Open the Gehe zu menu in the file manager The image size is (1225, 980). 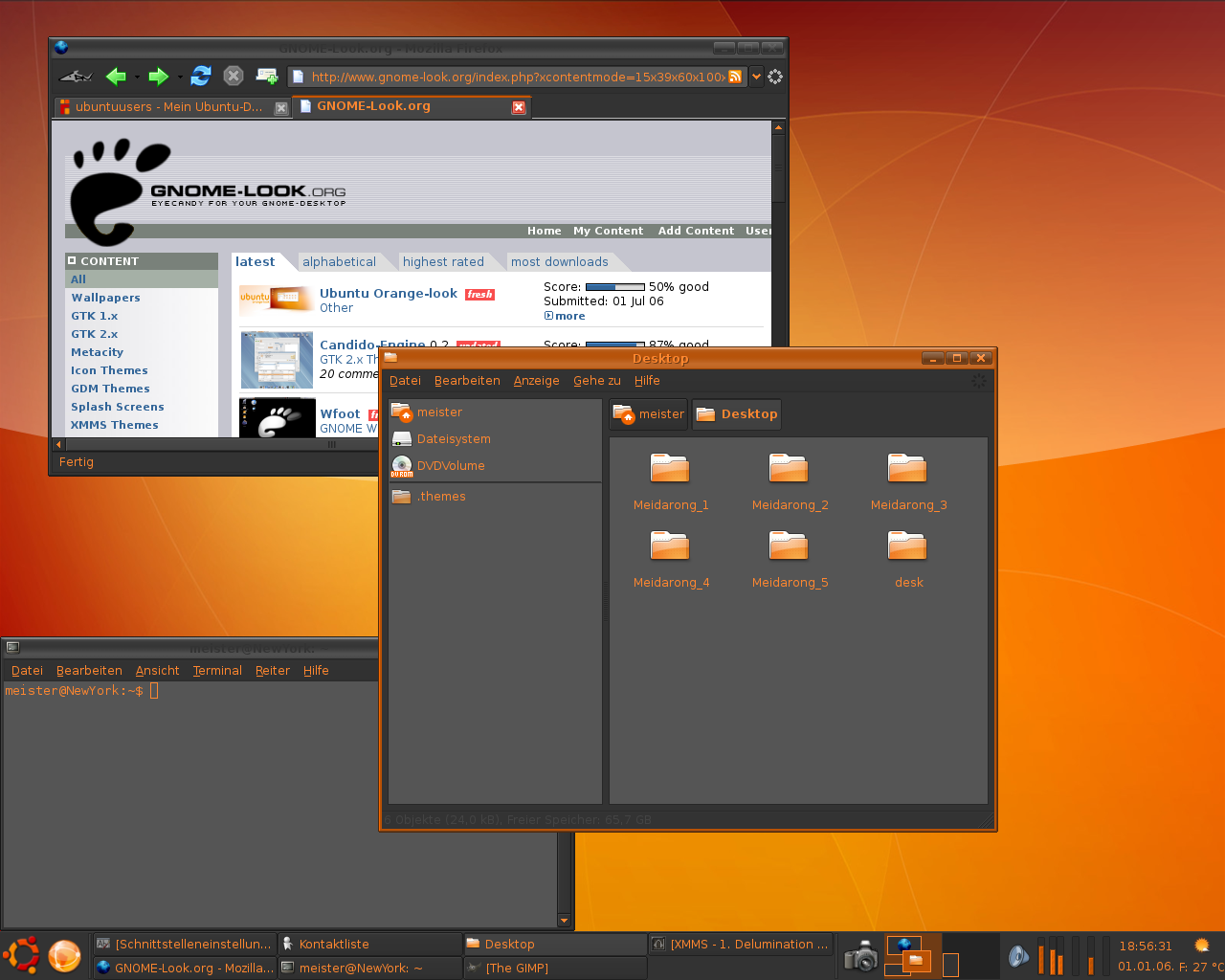[596, 380]
